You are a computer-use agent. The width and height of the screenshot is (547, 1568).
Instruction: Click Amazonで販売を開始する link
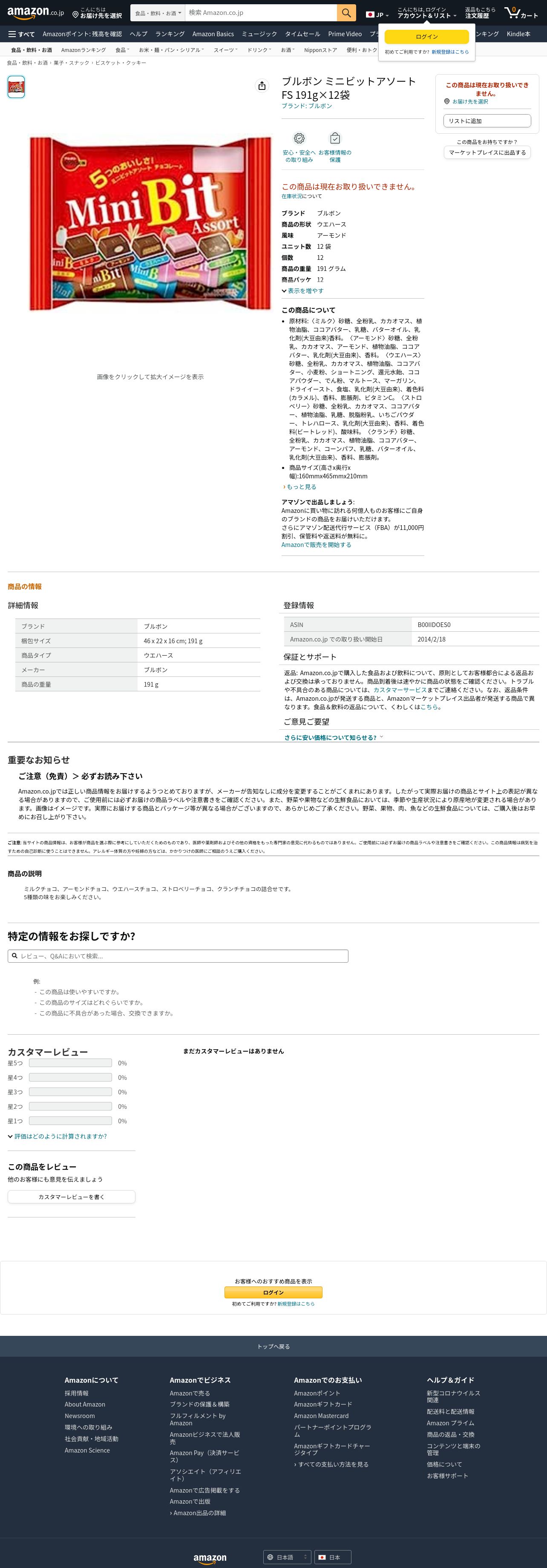(317, 545)
